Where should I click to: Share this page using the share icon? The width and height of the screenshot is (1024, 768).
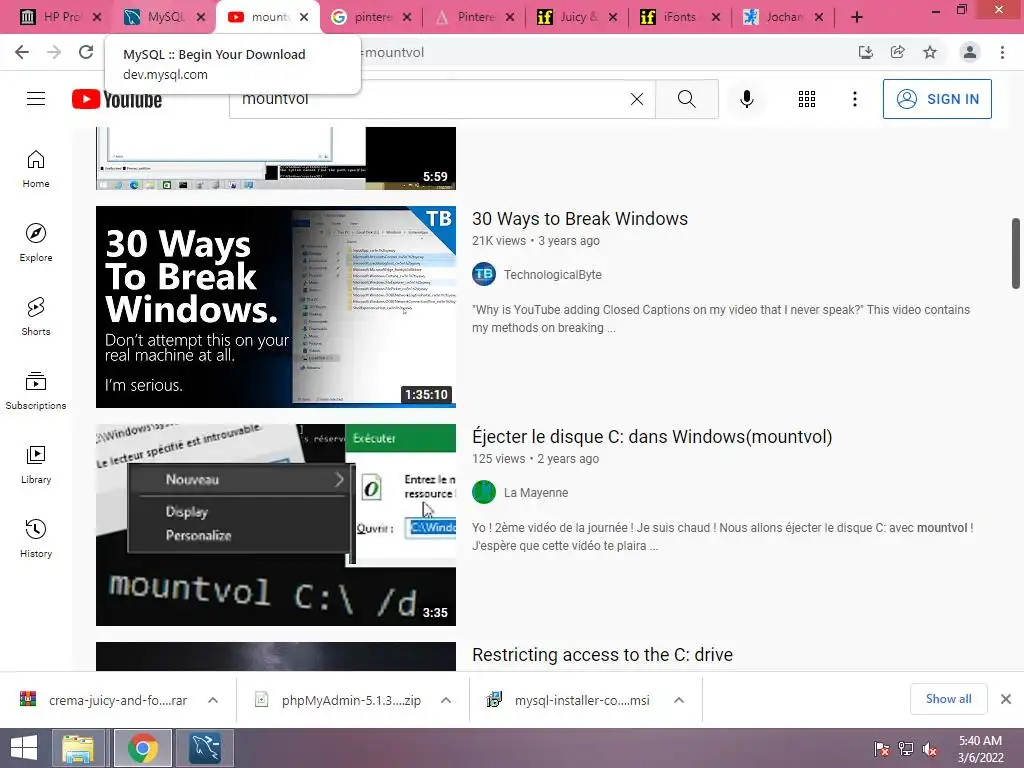click(x=898, y=52)
